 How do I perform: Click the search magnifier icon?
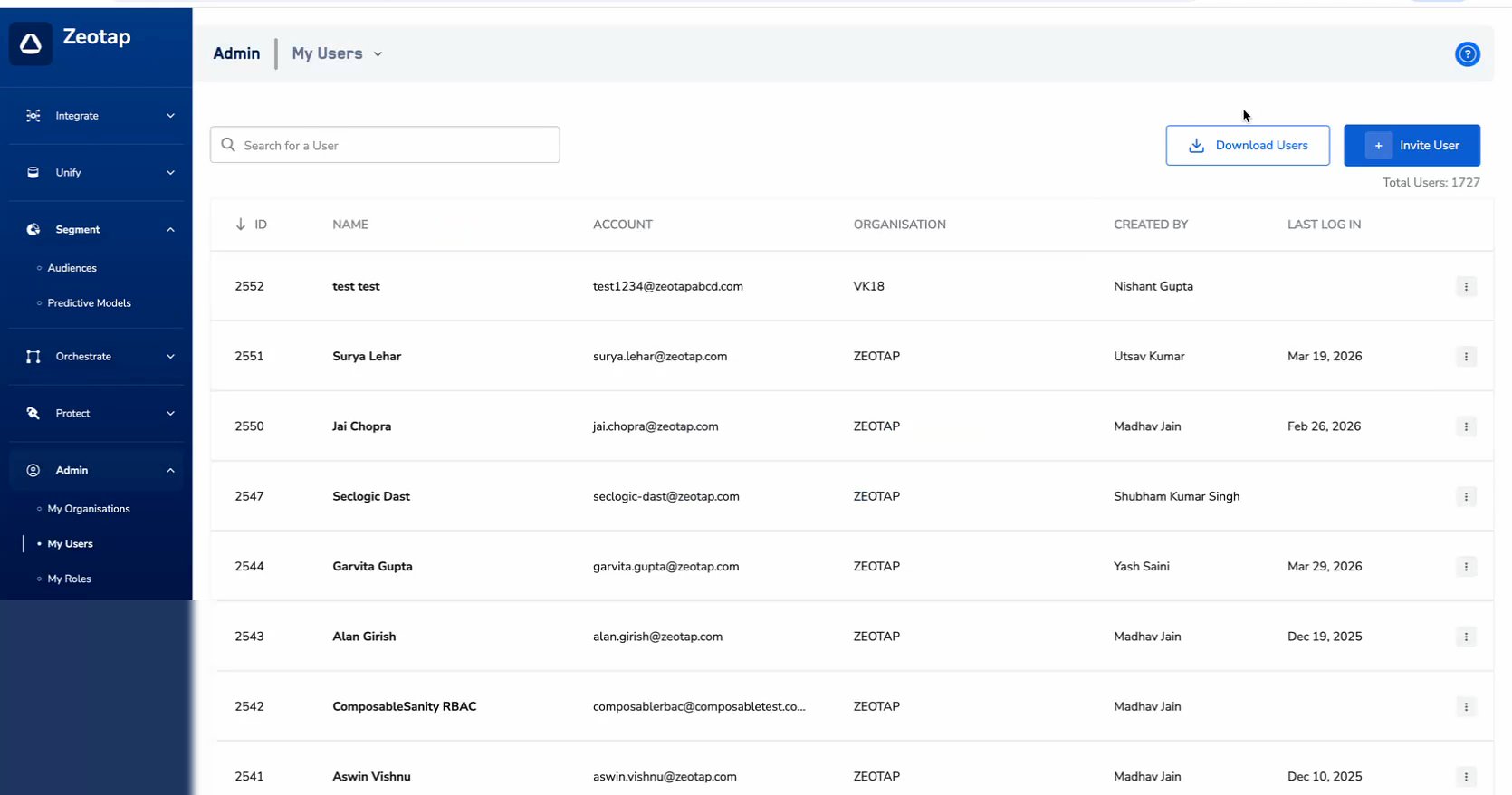click(x=228, y=145)
